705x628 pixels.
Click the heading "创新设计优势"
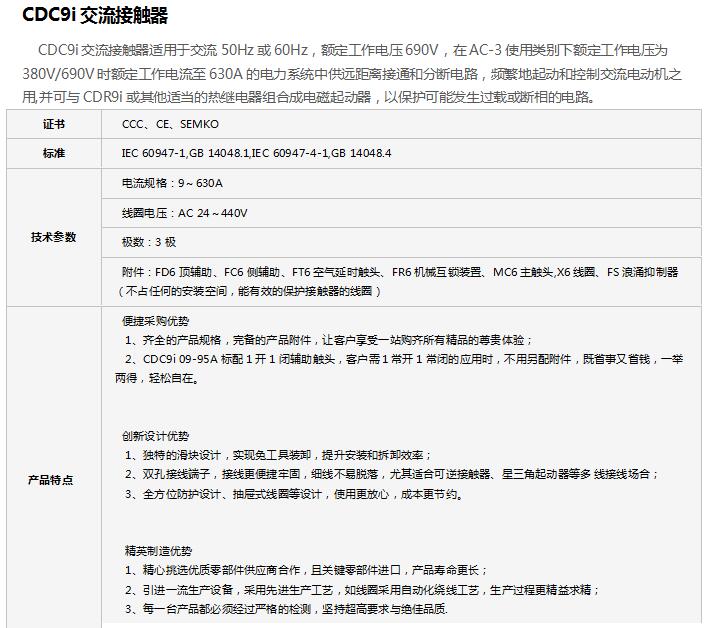155,436
